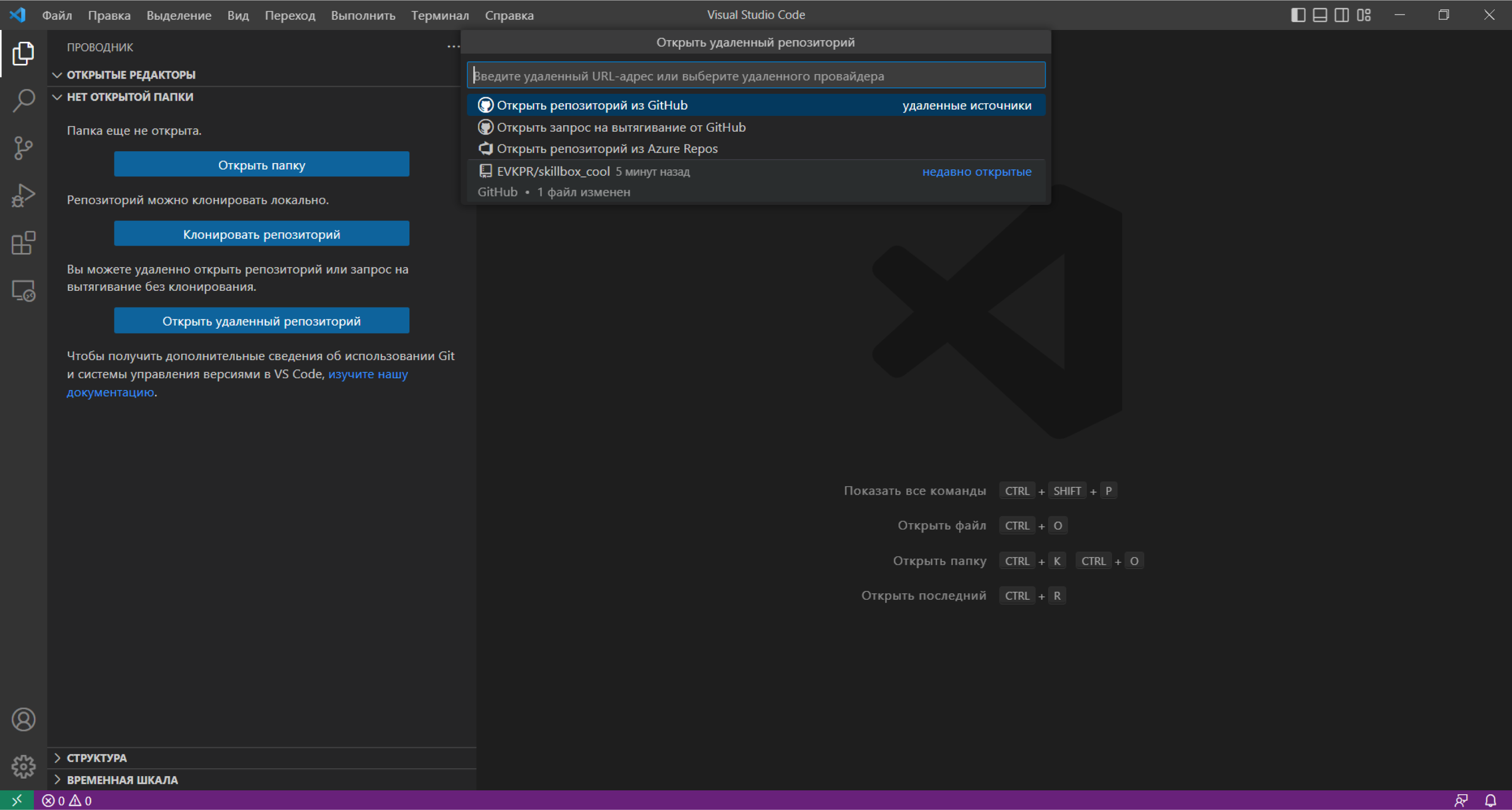Open the Manage gear icon
Viewport: 1512px width, 810px height.
pyautogui.click(x=24, y=767)
